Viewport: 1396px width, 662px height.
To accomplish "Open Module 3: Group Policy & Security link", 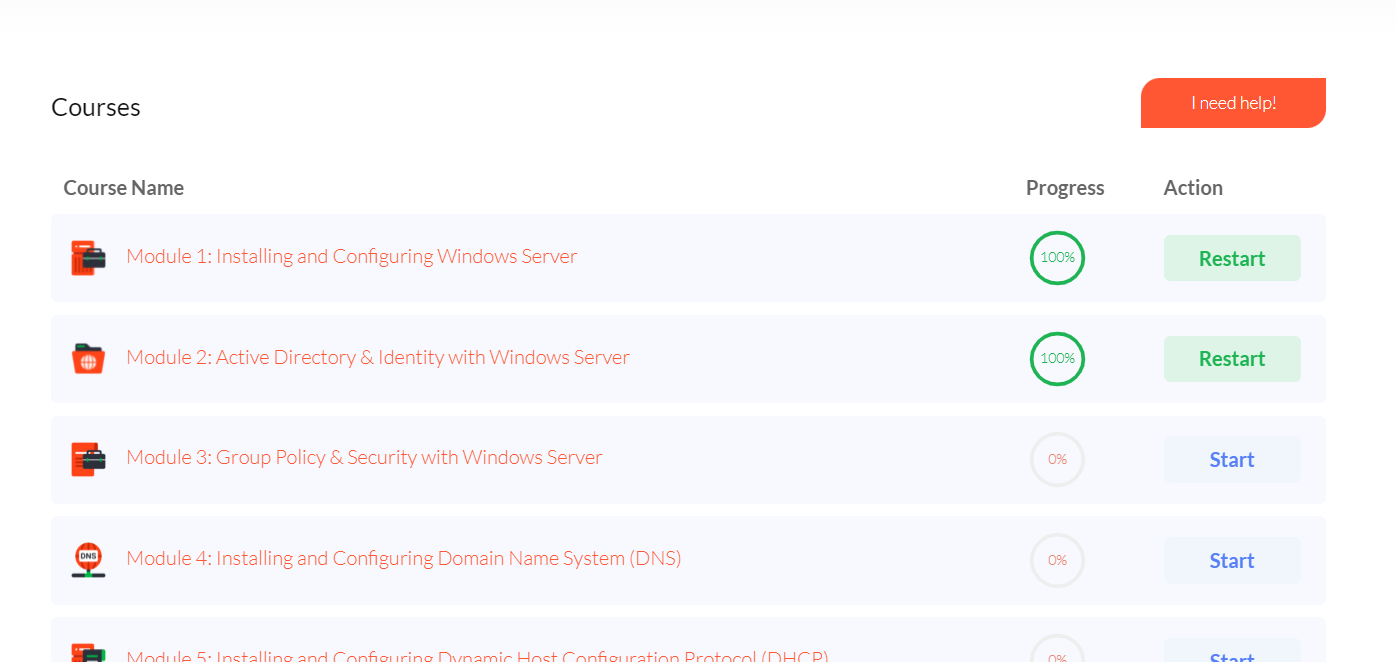I will pyautogui.click(x=364, y=458).
